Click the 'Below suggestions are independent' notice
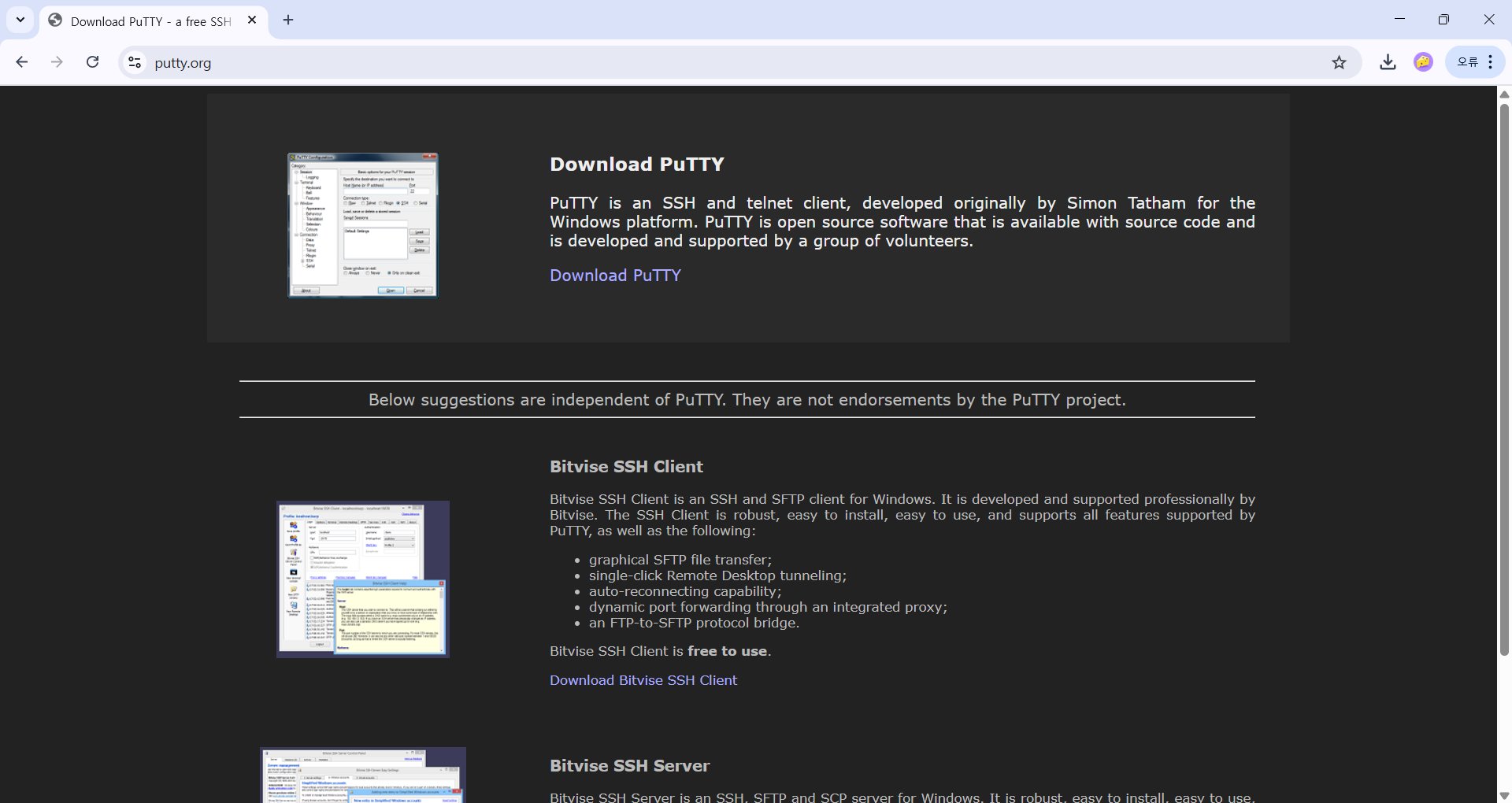Viewport: 1512px width, 803px height. (x=747, y=400)
